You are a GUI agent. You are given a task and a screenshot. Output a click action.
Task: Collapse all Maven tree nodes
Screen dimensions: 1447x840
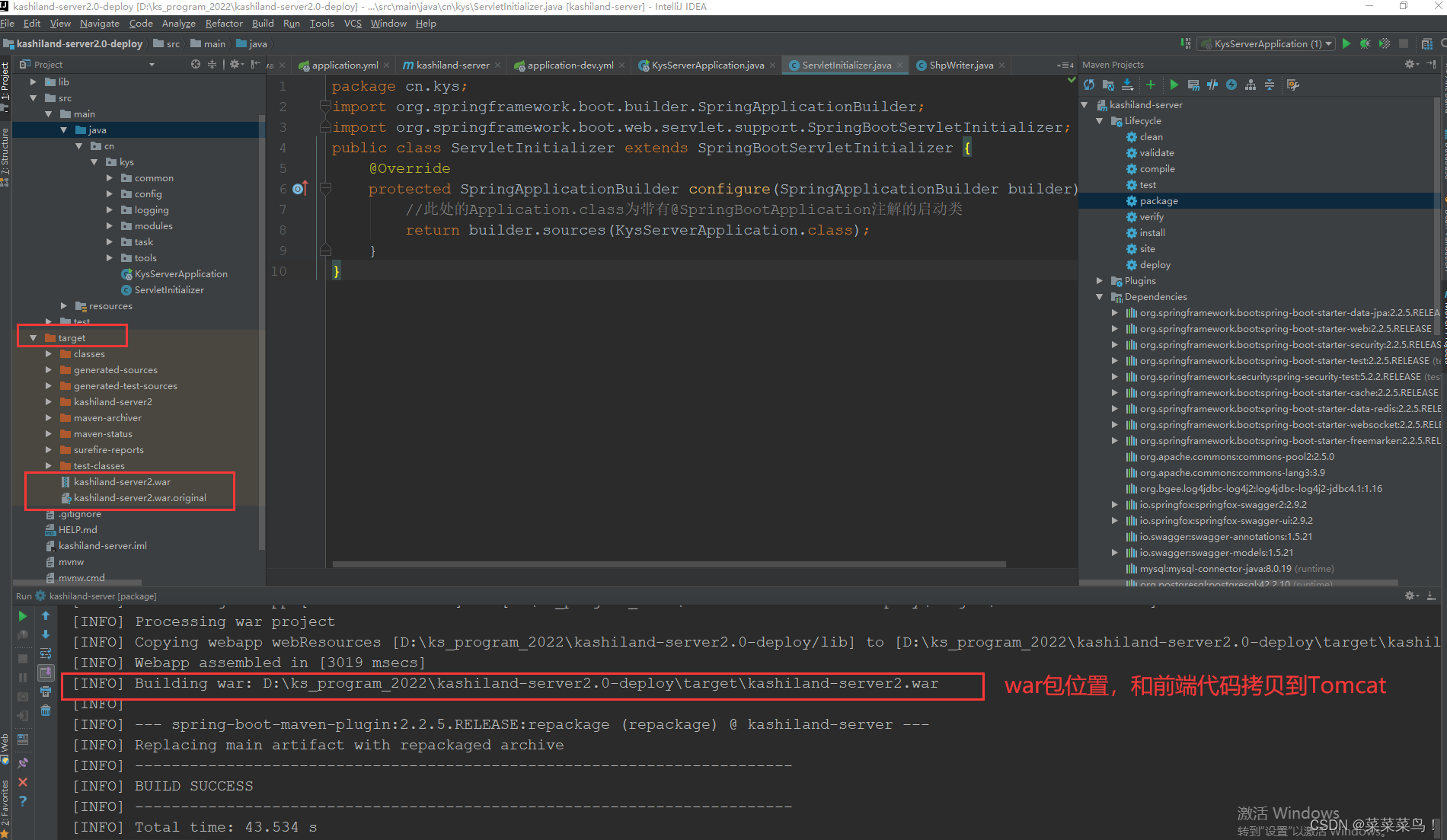click(1270, 85)
